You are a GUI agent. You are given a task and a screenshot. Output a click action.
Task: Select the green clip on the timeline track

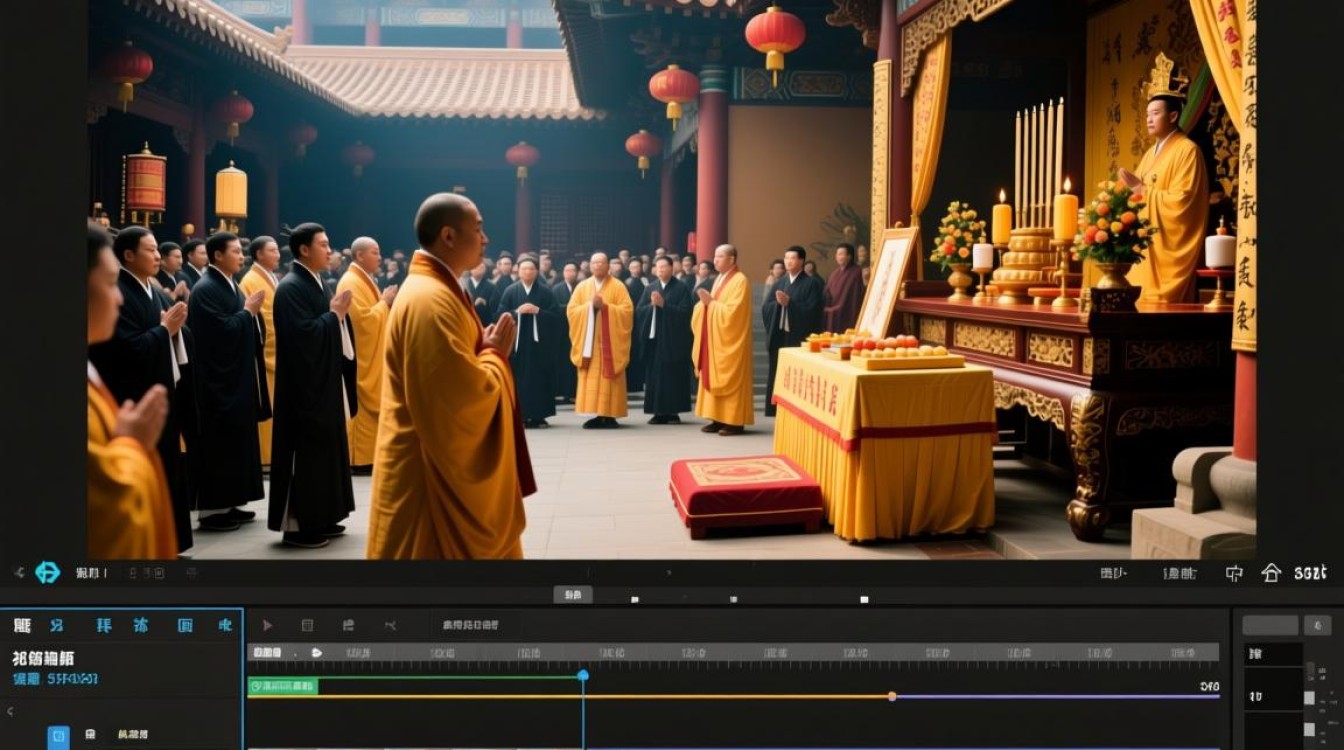click(x=283, y=686)
